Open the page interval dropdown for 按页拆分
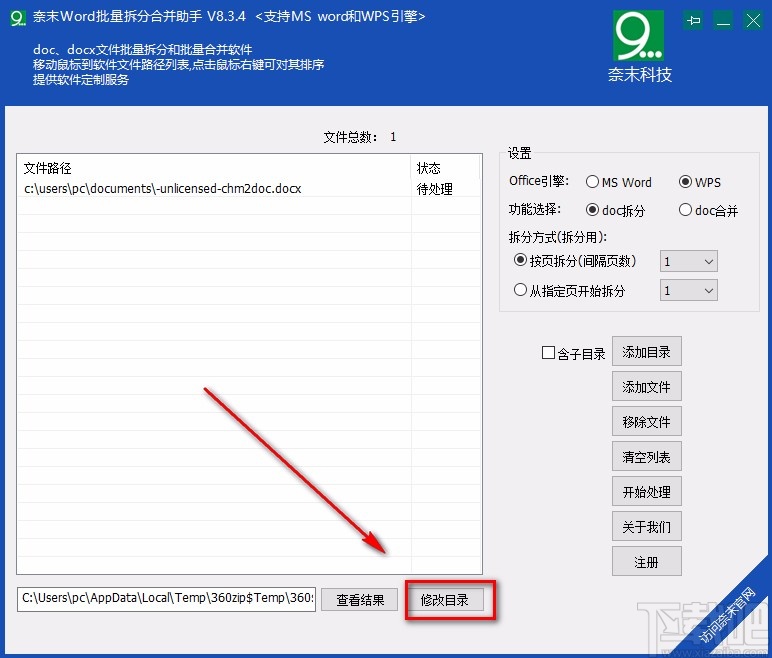The image size is (772, 658). 688,261
